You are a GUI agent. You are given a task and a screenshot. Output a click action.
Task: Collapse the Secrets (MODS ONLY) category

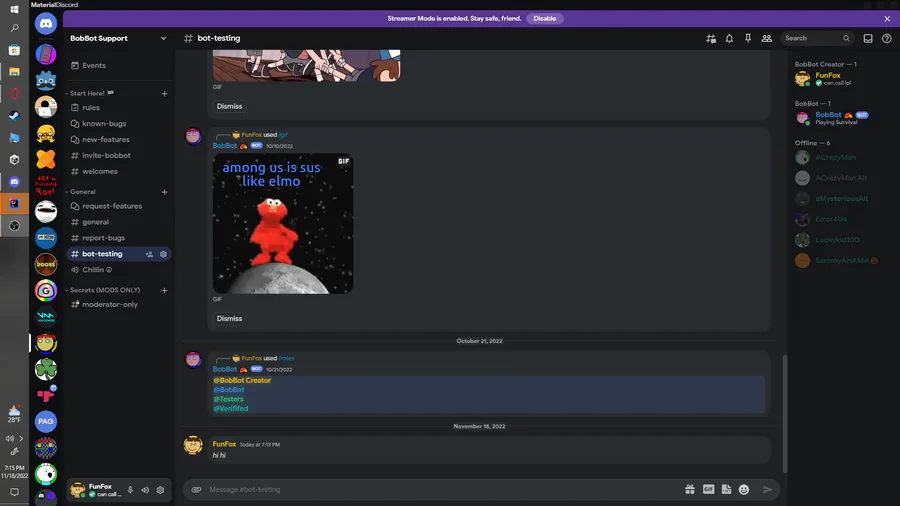coord(103,290)
